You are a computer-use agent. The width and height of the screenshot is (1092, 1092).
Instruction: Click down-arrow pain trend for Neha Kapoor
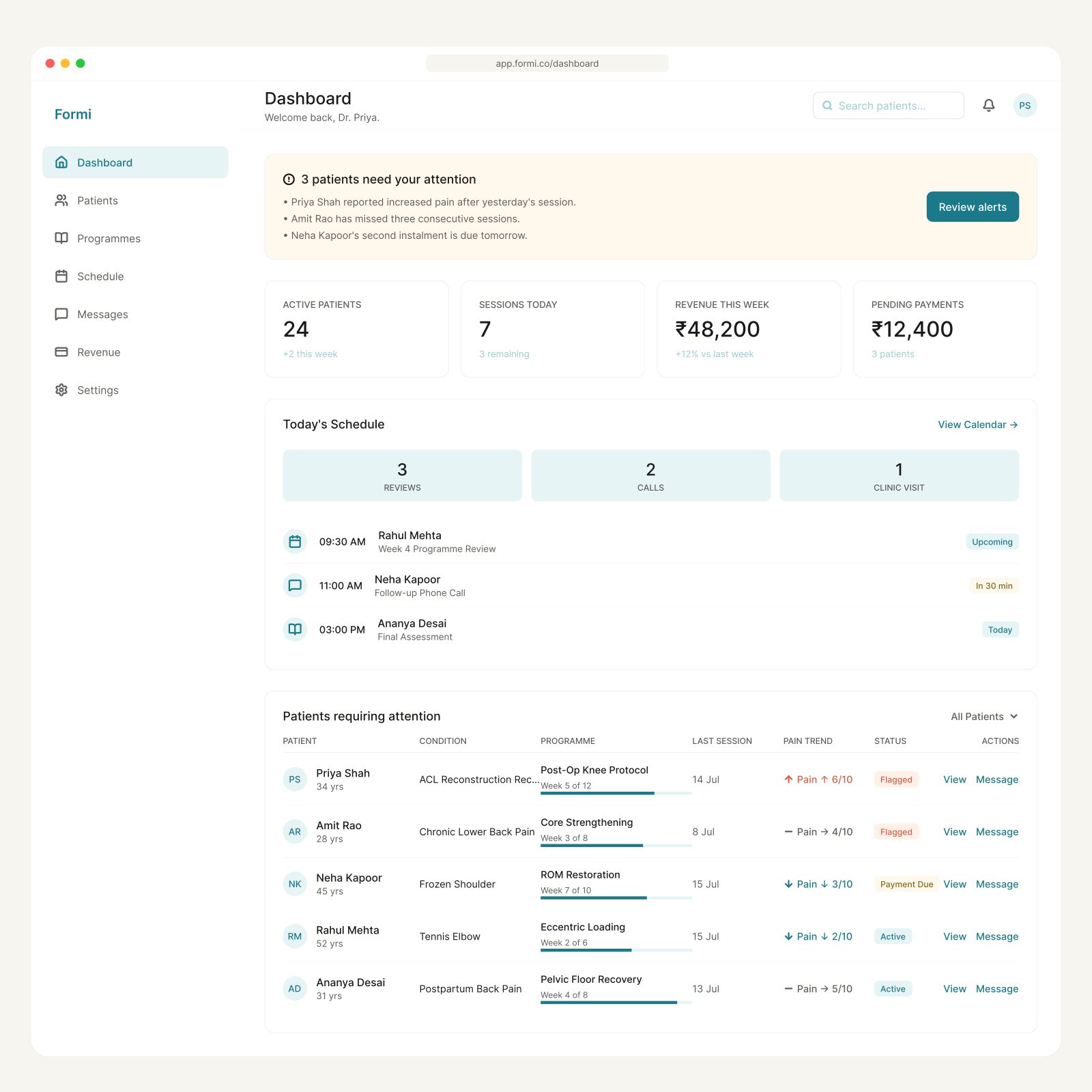tap(788, 884)
